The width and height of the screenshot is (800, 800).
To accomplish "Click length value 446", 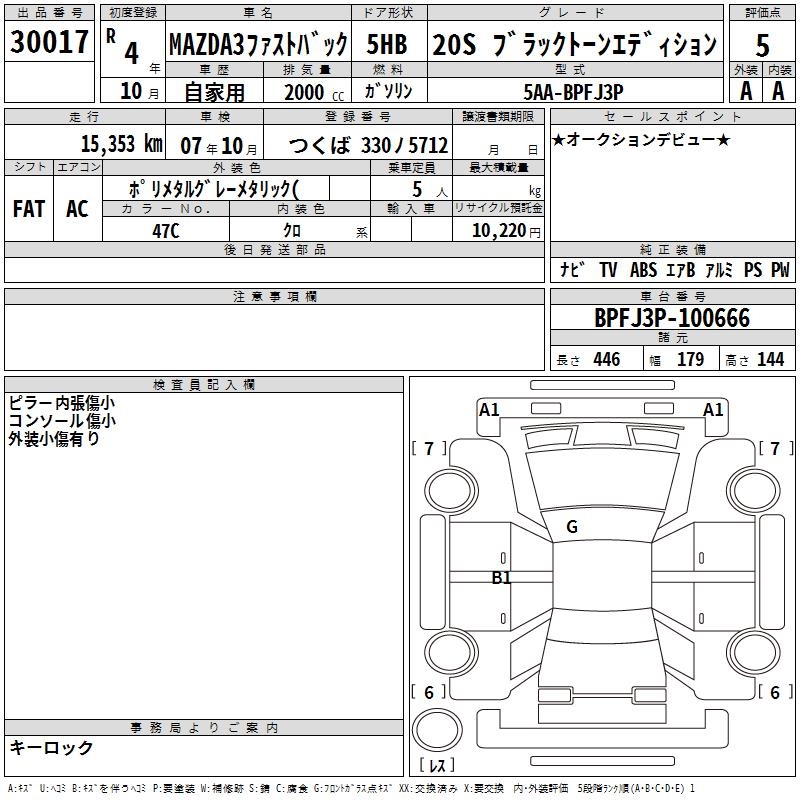I will tap(607, 359).
